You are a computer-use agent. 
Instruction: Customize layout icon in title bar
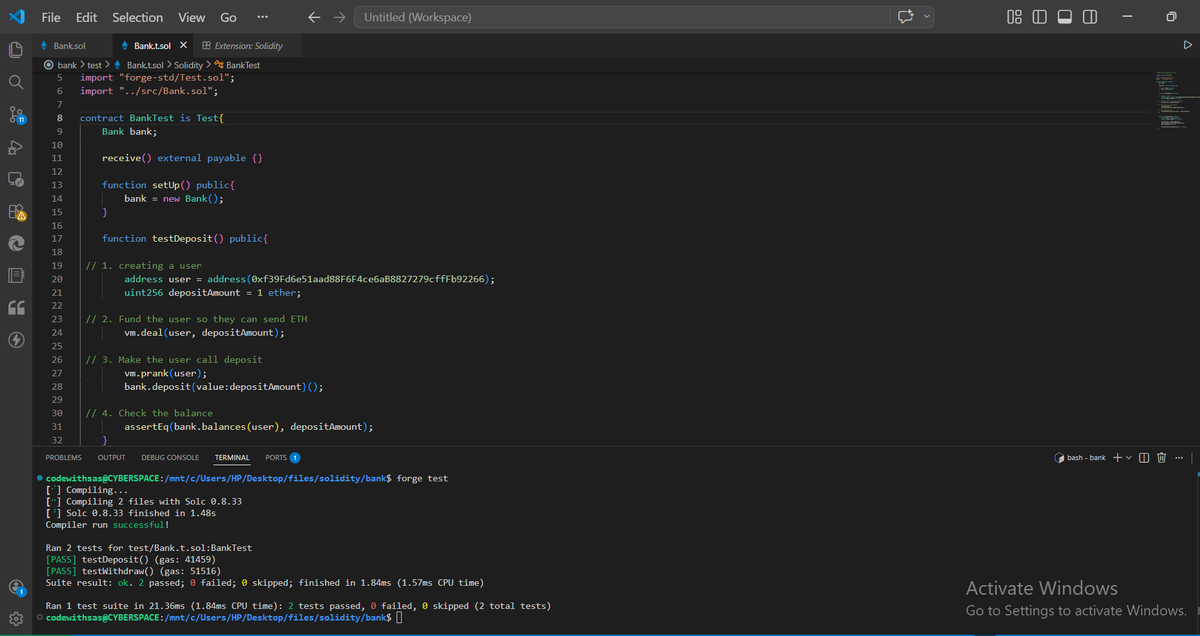click(1013, 17)
